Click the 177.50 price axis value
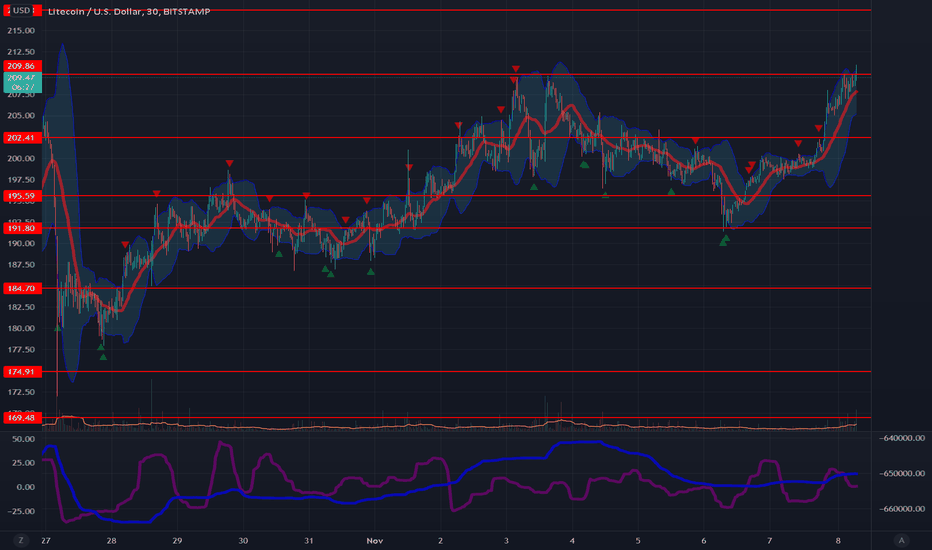 pos(21,350)
